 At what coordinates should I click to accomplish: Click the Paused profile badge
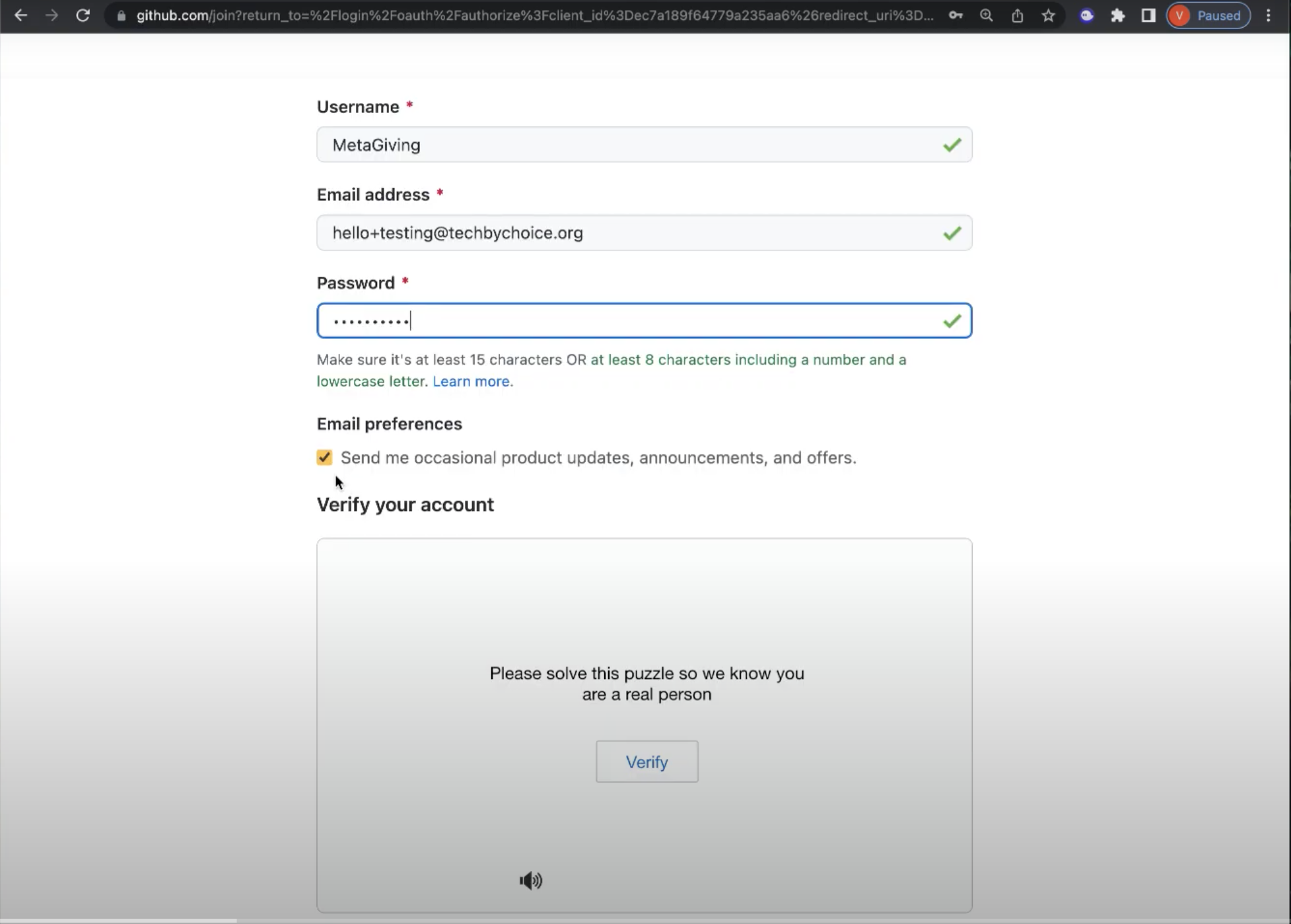pyautogui.click(x=1208, y=15)
